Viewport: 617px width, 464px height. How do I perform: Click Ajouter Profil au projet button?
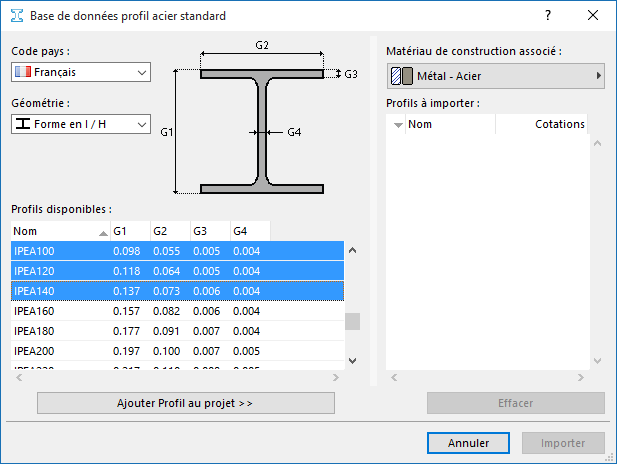click(x=186, y=403)
